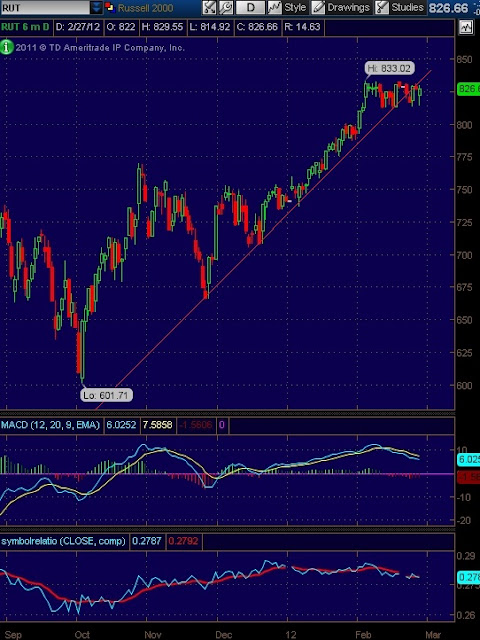Click the Nov label on time axis
The width and height of the screenshot is (480, 640).
tap(153, 635)
